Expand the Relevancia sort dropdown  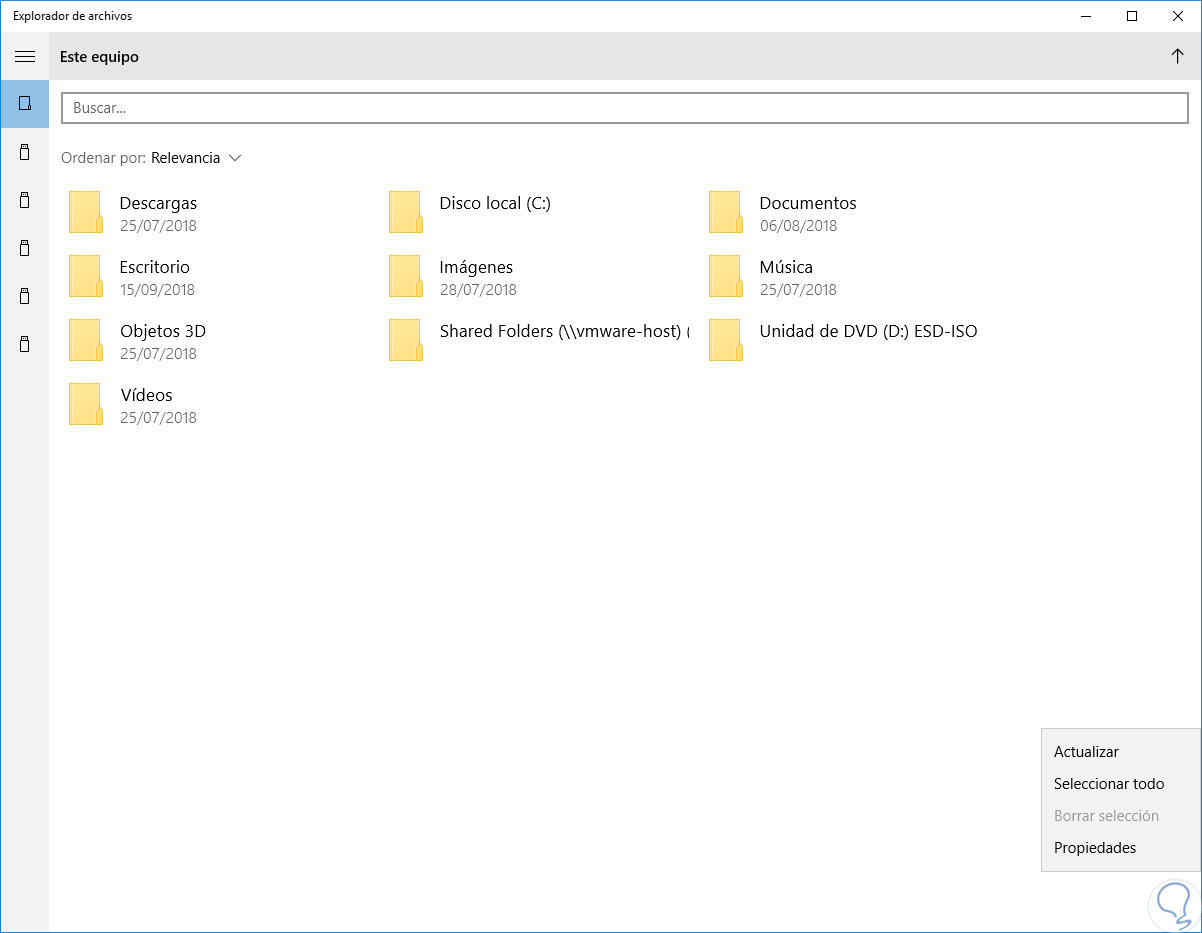(196, 158)
